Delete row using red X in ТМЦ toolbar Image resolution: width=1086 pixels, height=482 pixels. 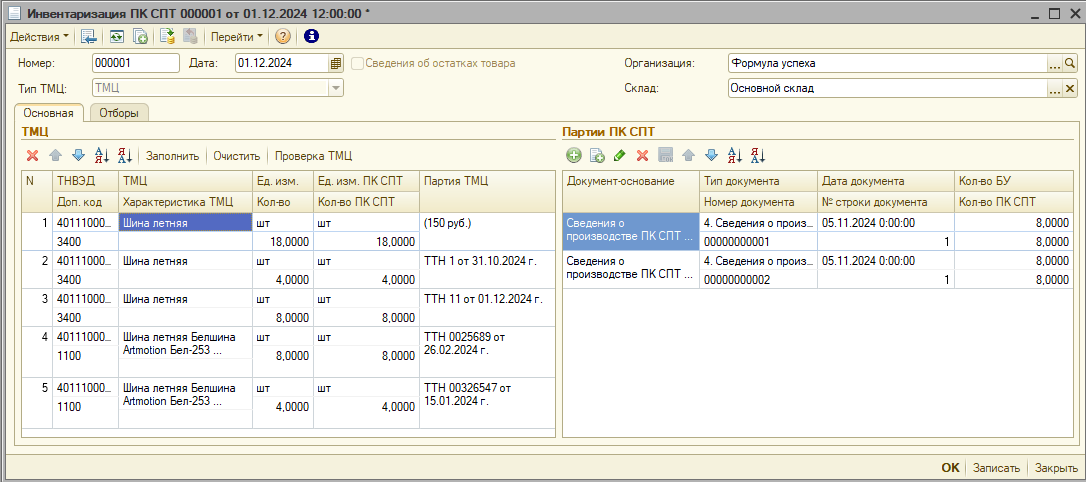pos(32,156)
